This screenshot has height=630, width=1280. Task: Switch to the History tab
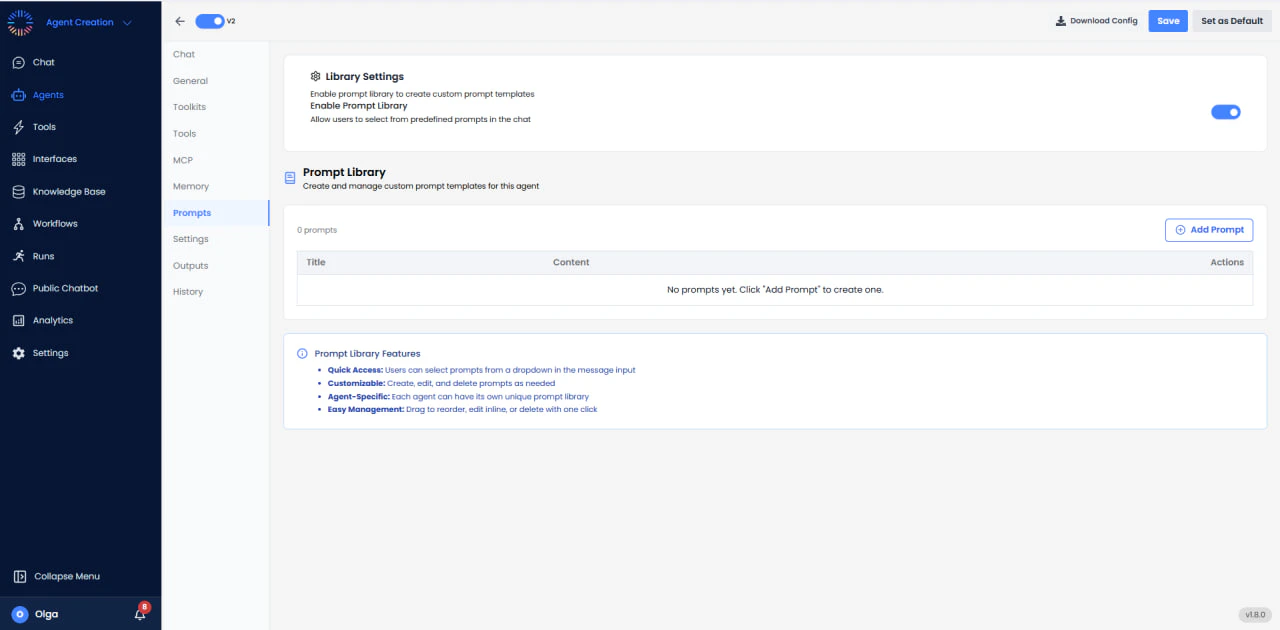tap(188, 291)
